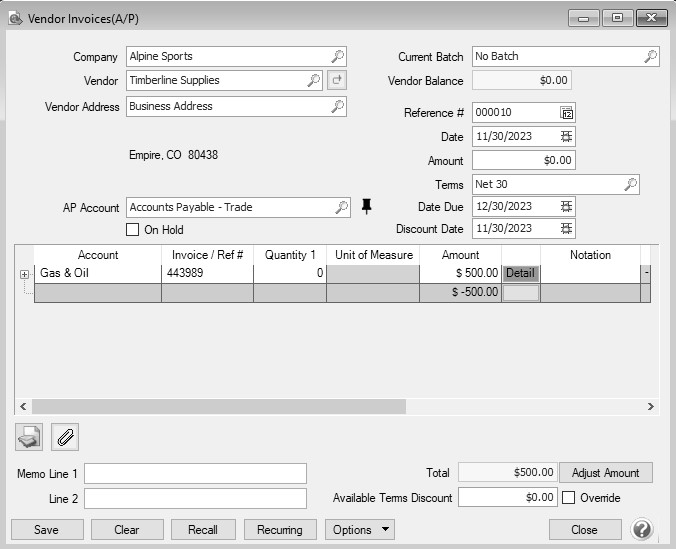Screen dimensions: 676x549
Task: Enable the On Hold checkbox
Action: pyautogui.click(x=133, y=230)
